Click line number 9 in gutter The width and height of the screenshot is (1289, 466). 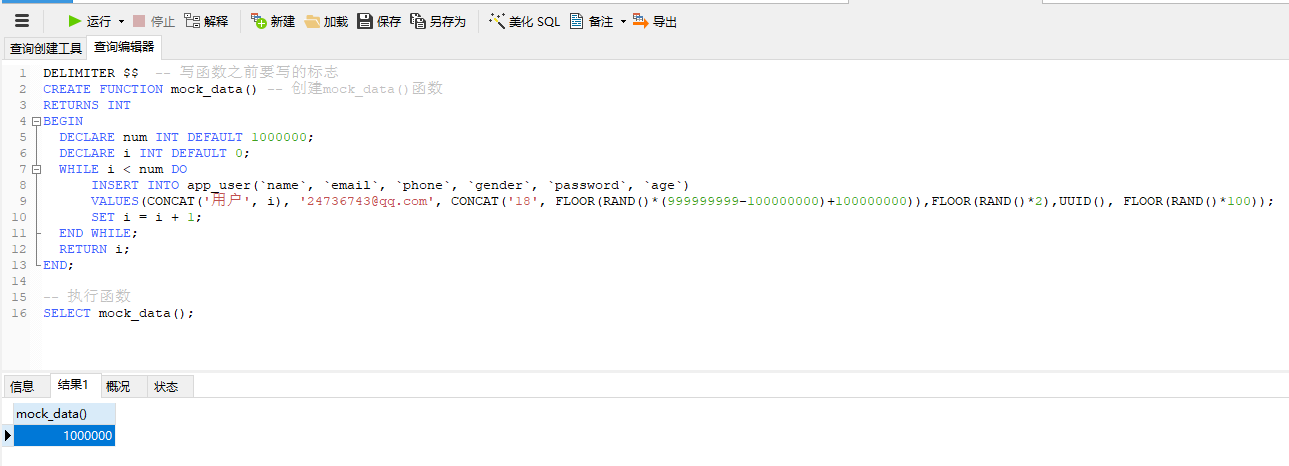click(23, 201)
